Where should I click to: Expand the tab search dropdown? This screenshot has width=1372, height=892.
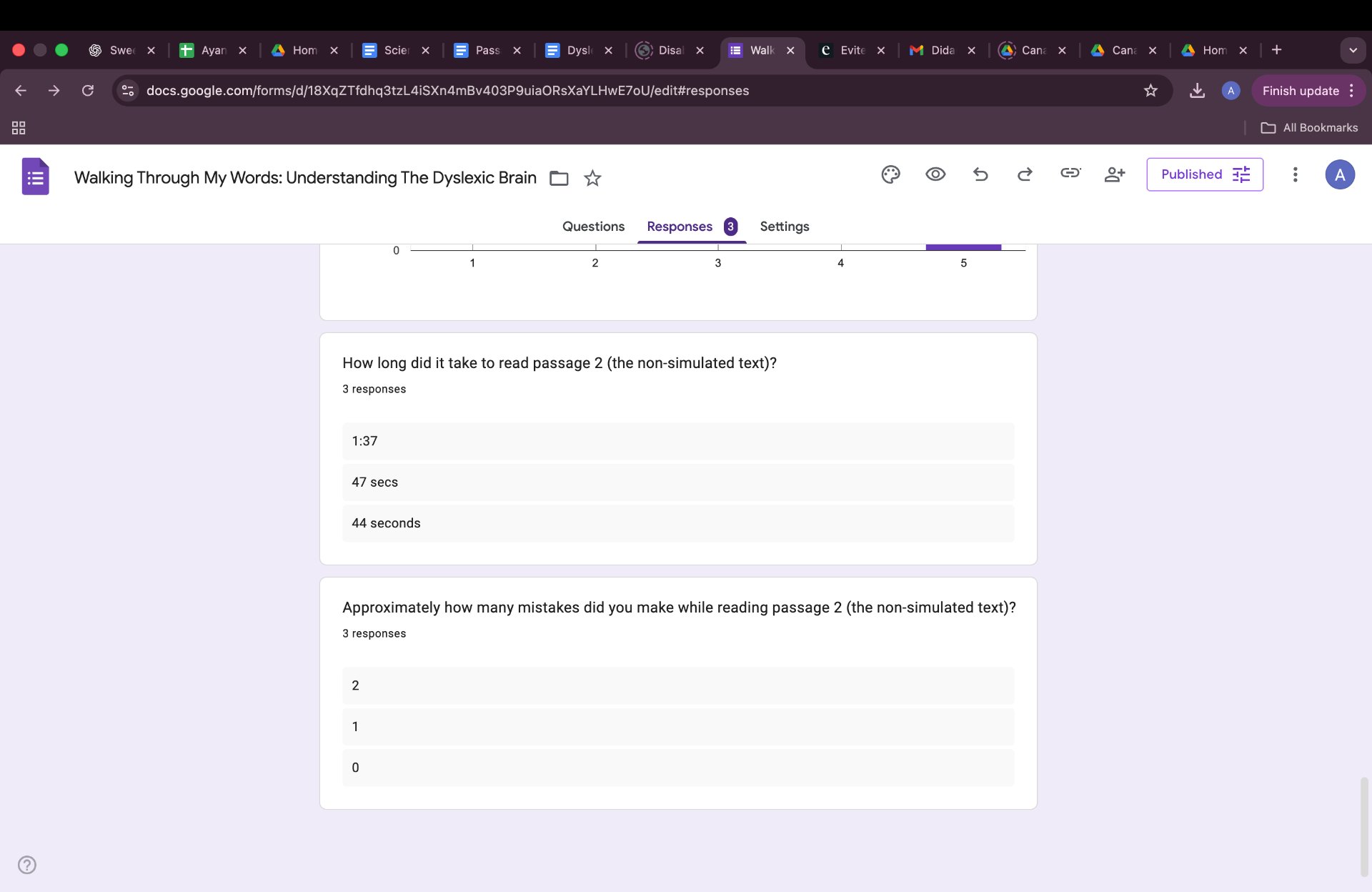1353,50
